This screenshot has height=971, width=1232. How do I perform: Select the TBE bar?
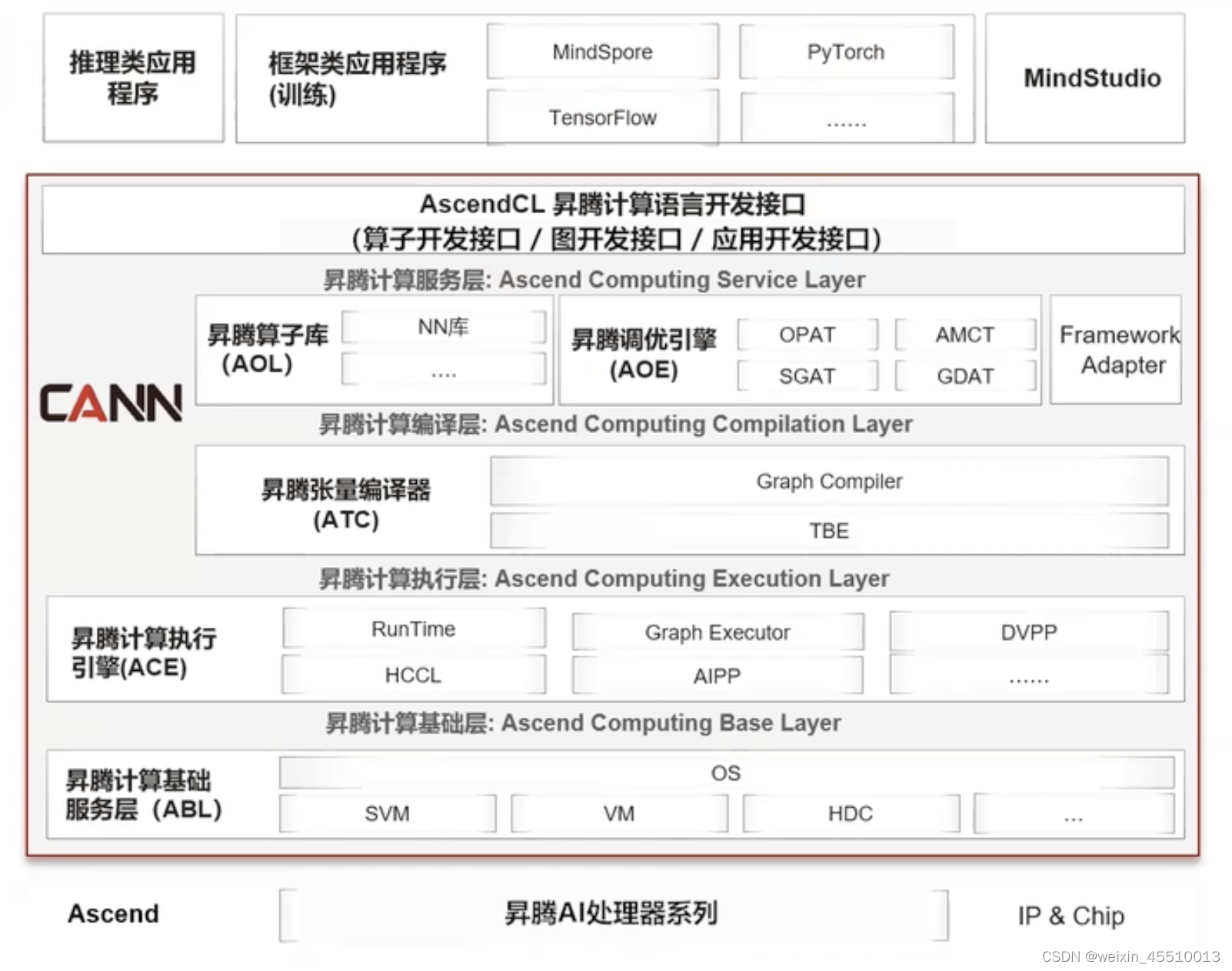[829, 530]
